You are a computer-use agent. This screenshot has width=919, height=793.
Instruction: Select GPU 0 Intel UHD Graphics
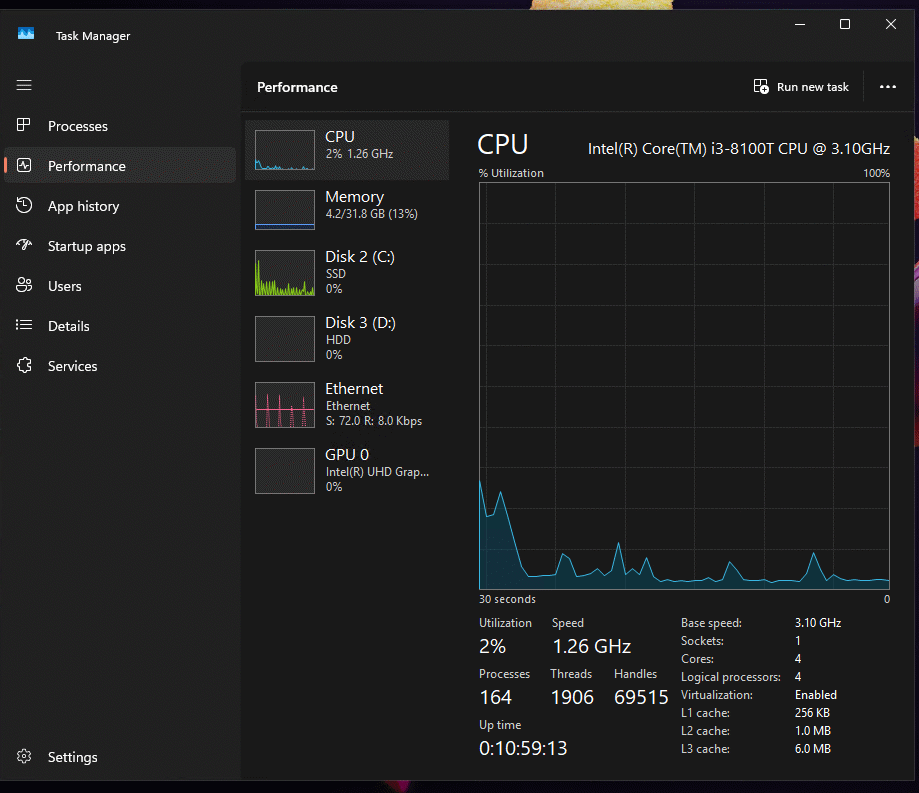click(346, 469)
